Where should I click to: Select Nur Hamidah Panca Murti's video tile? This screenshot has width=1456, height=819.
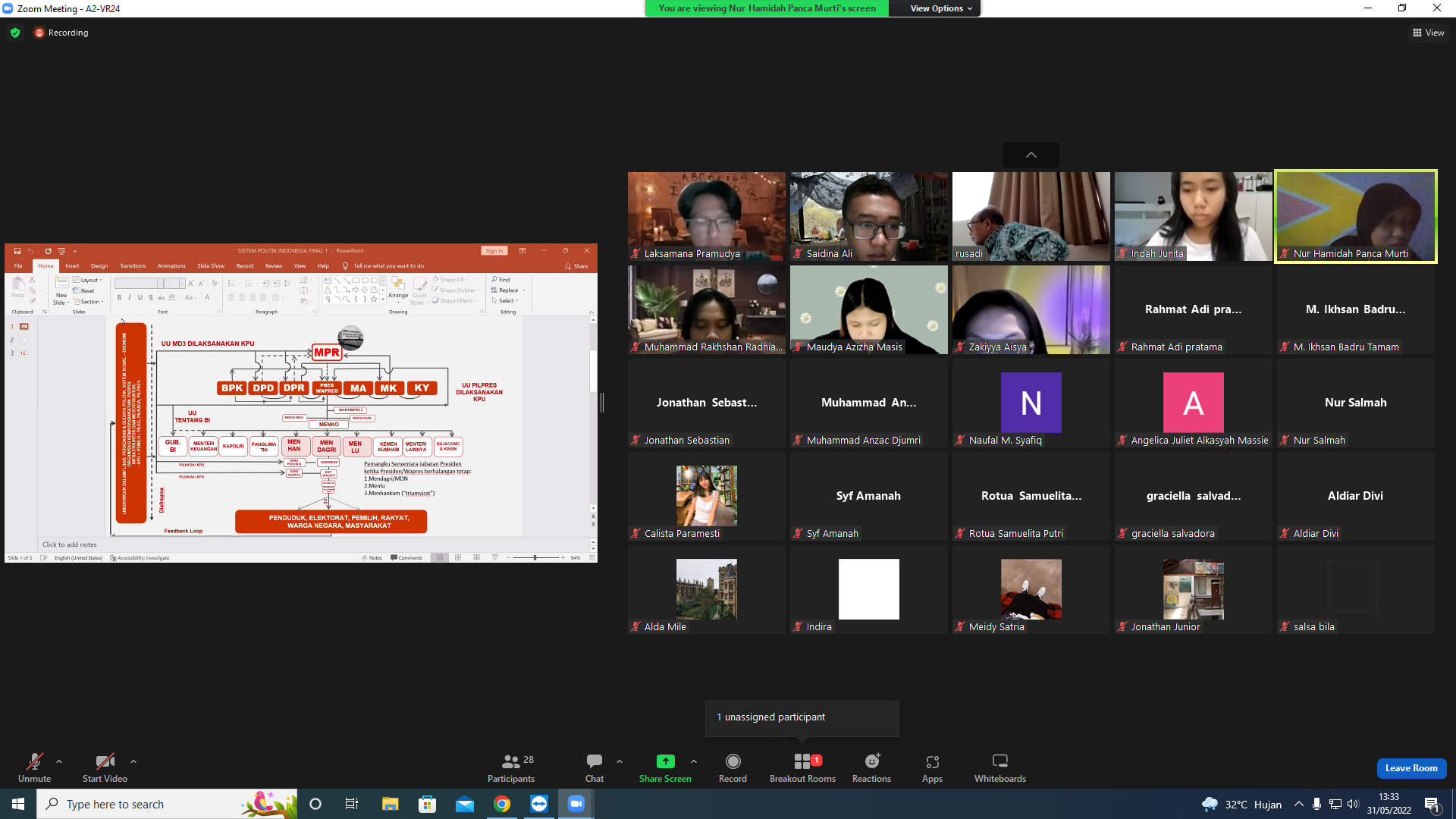pyautogui.click(x=1356, y=217)
